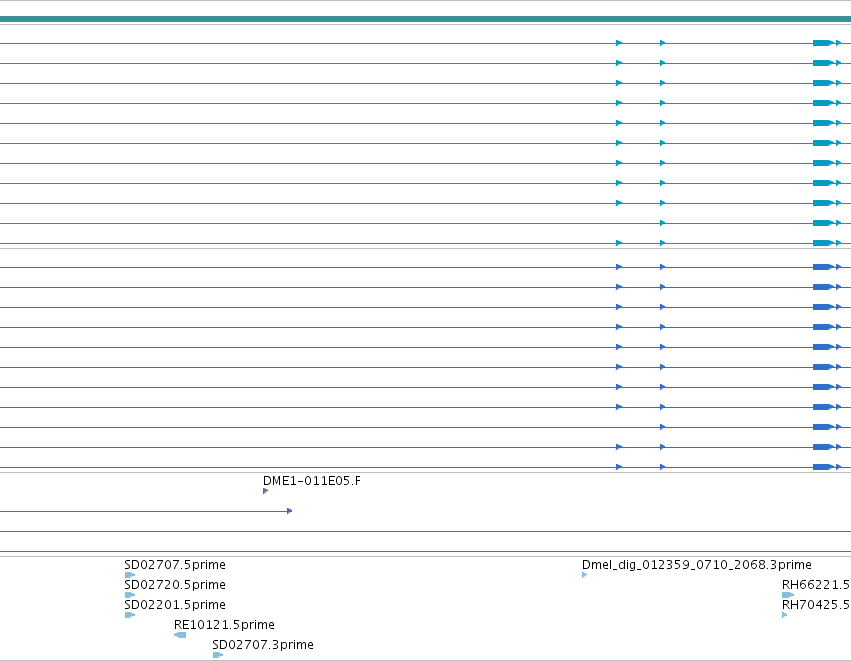Select the DME1-011E05.F feature label
Viewport: 851px width, 661px height.
312,481
